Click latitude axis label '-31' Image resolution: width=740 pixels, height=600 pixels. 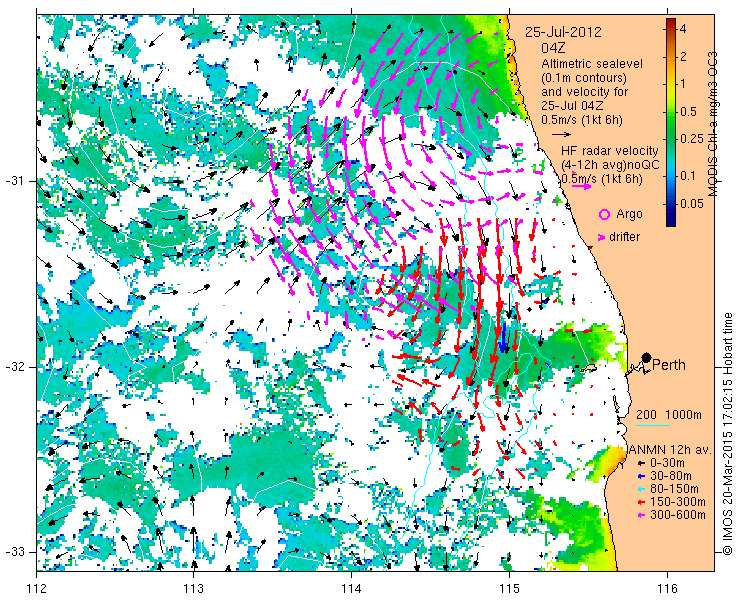pos(15,181)
